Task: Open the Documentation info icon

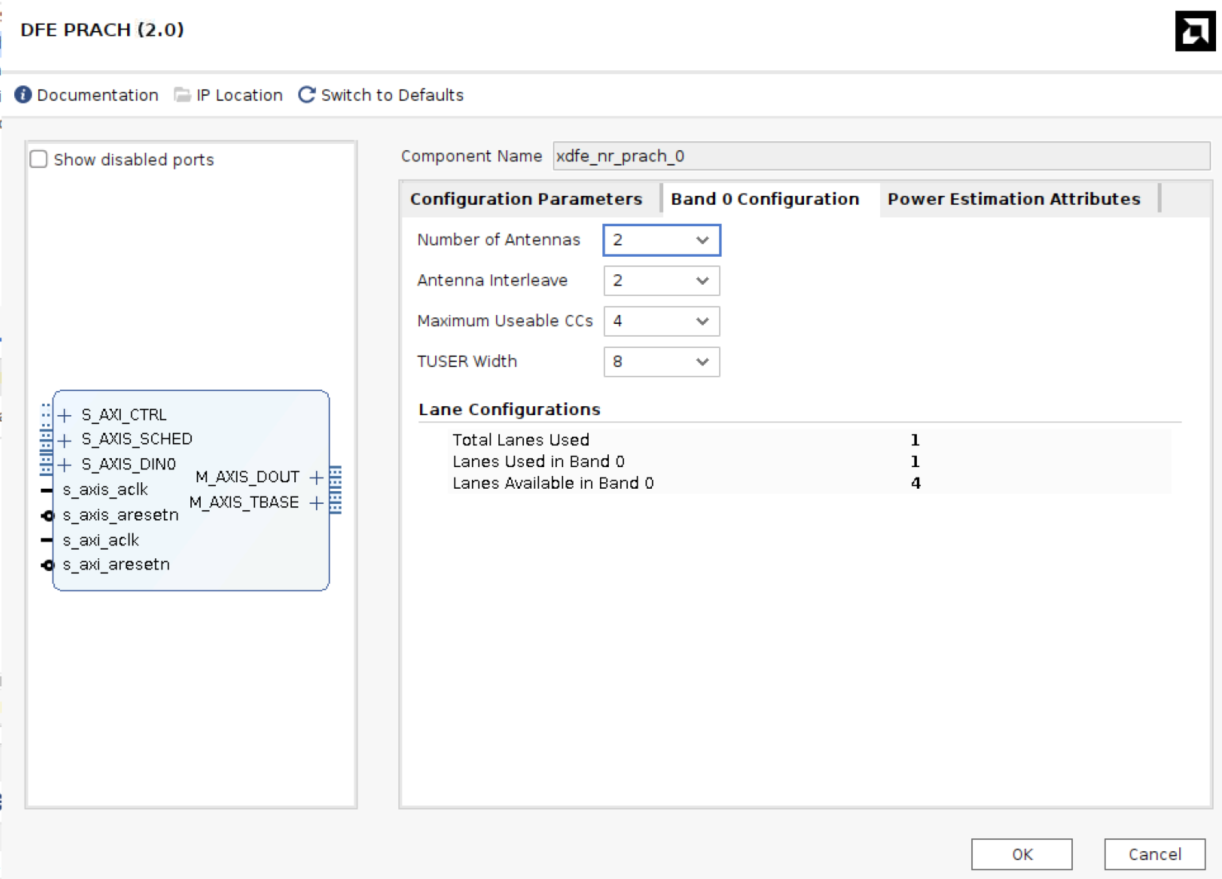Action: [x=23, y=95]
